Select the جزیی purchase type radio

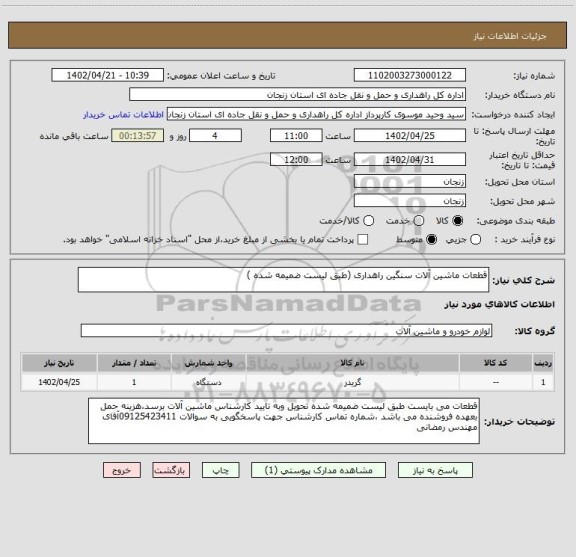coord(475,240)
